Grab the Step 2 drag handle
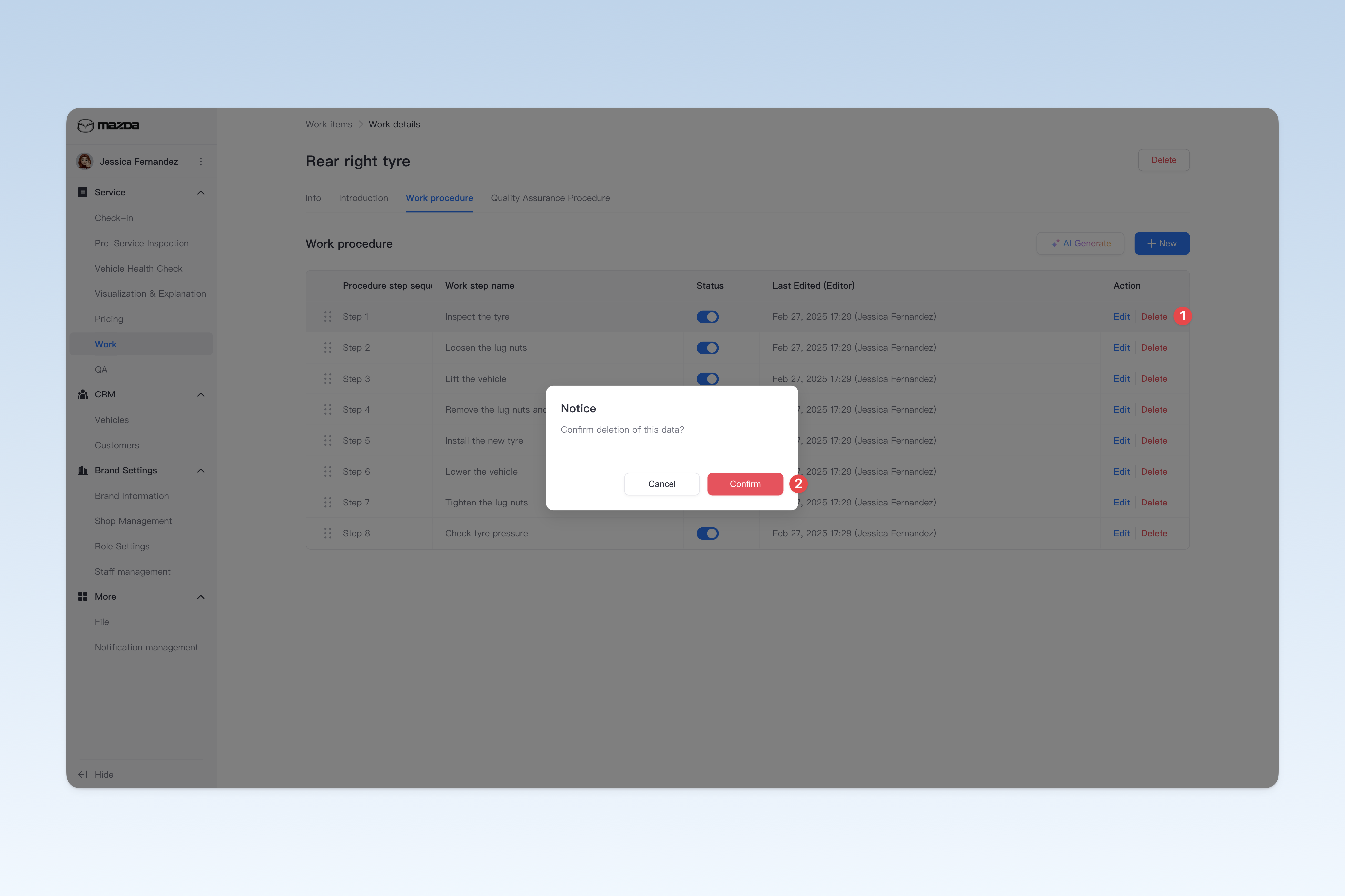 pyautogui.click(x=328, y=347)
